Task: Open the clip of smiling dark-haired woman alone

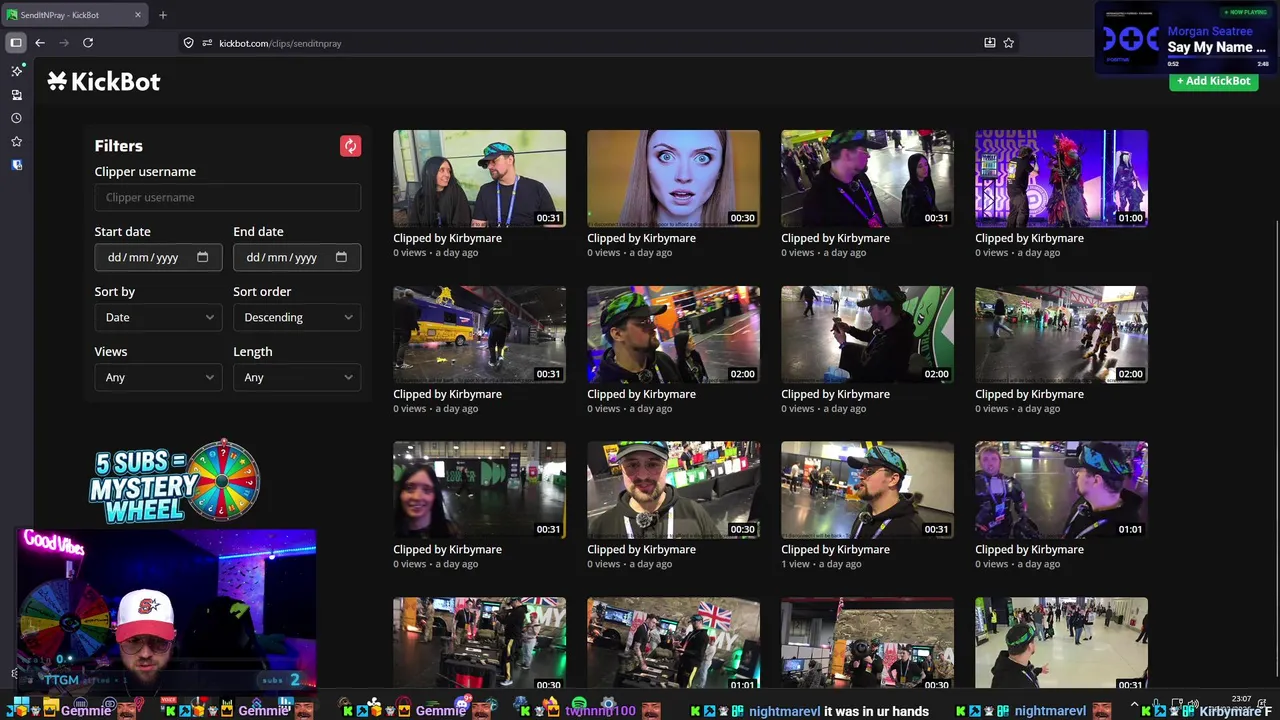Action: pos(479,490)
